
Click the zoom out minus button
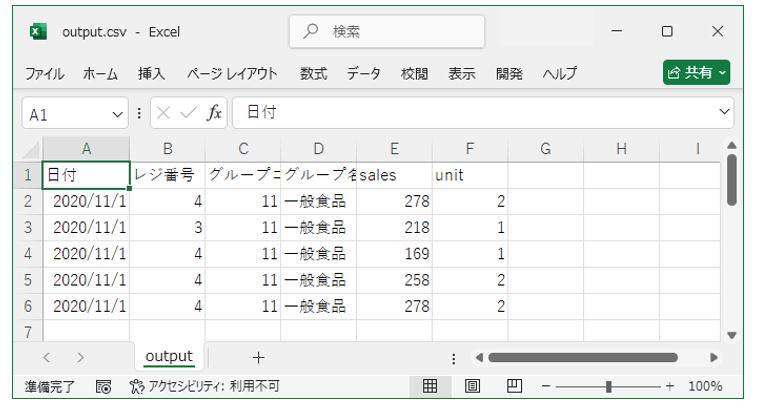tap(546, 386)
